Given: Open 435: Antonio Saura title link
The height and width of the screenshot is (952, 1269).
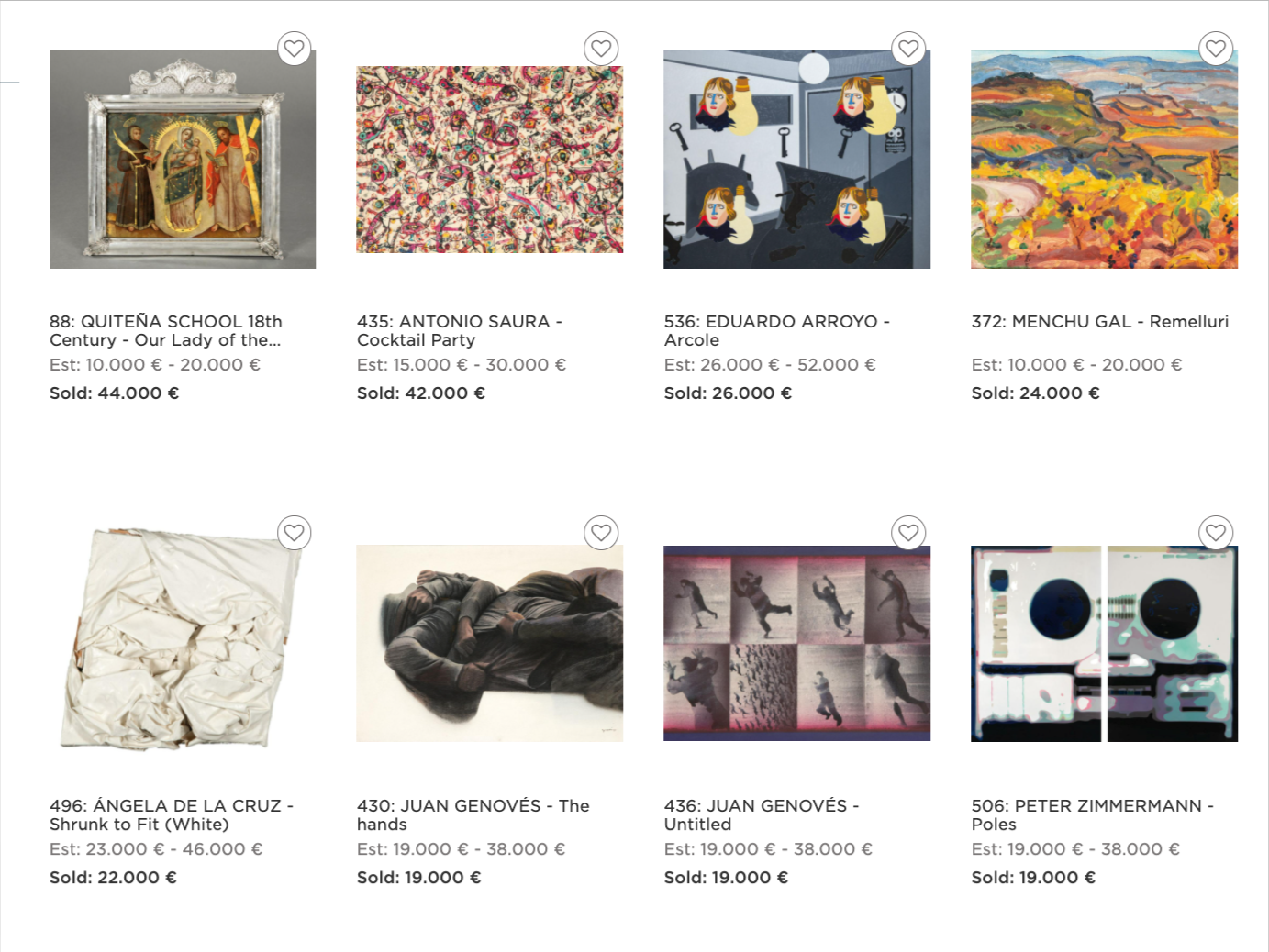Looking at the screenshot, I should (x=460, y=331).
